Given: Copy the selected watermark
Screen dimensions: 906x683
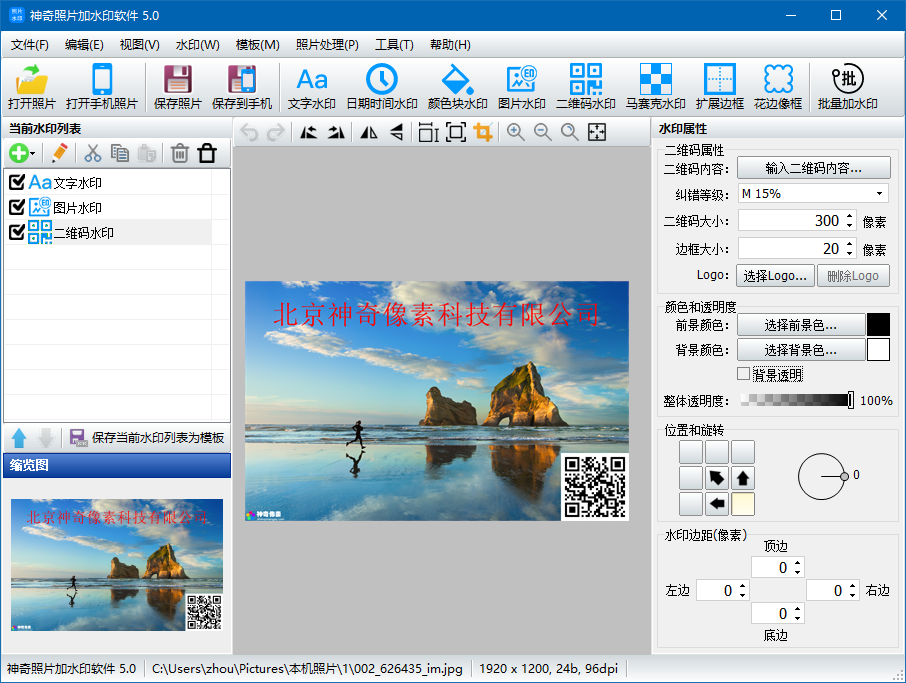Looking at the screenshot, I should tap(120, 153).
